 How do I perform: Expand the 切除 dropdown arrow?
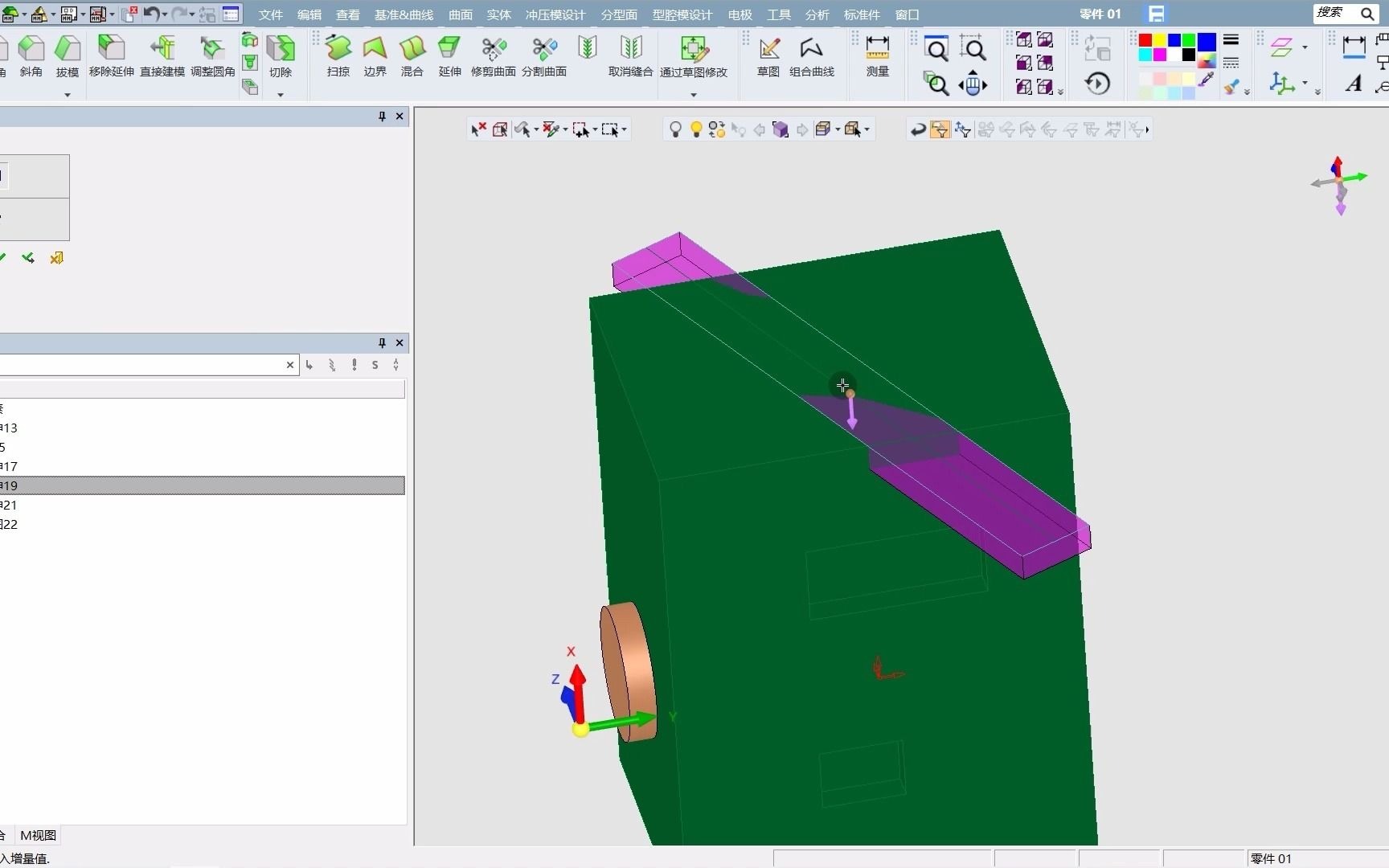point(281,95)
